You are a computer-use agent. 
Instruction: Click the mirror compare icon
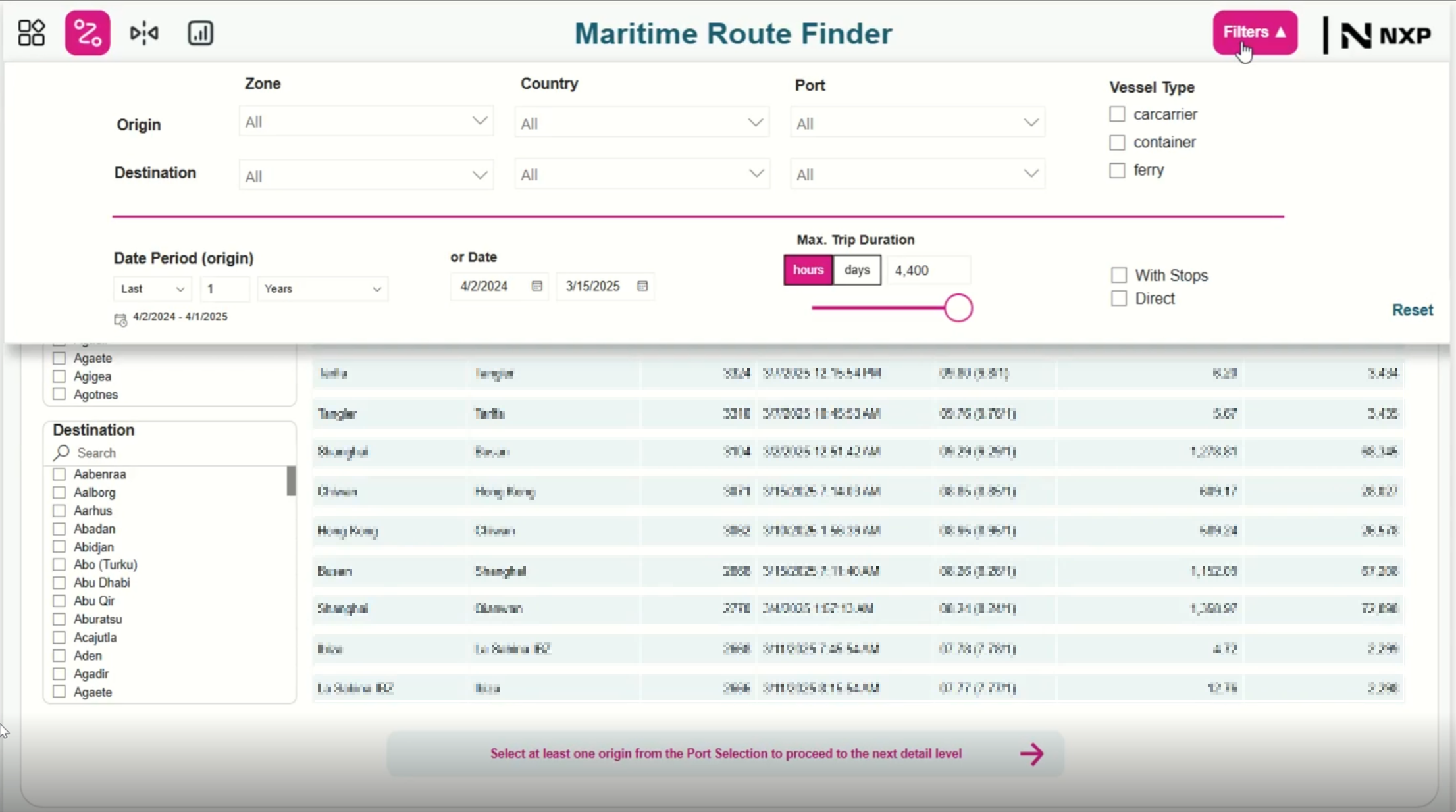tap(143, 33)
